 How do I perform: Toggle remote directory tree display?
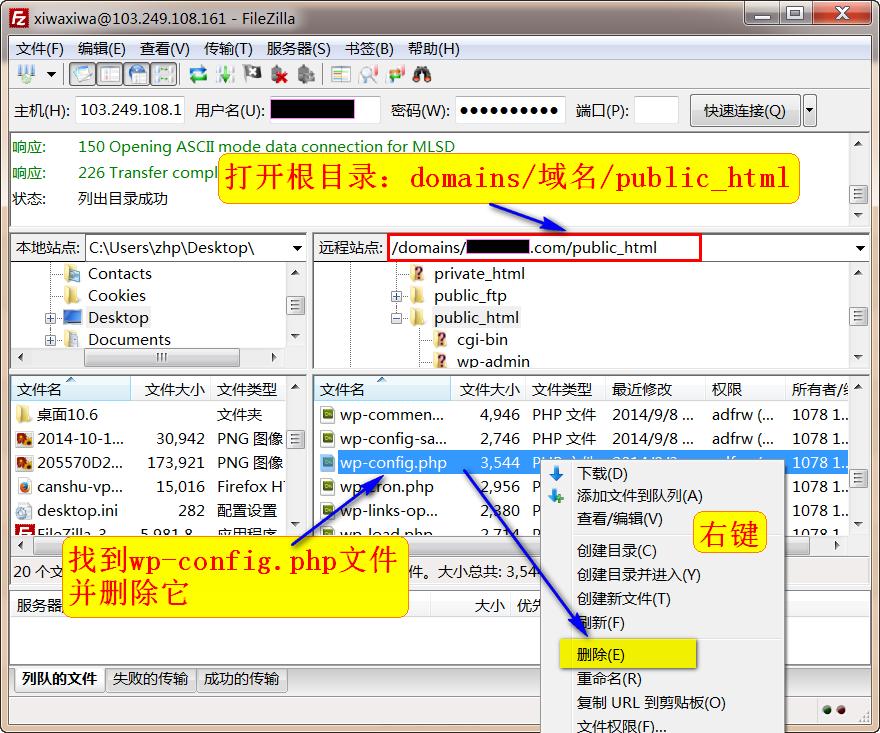(x=137, y=74)
